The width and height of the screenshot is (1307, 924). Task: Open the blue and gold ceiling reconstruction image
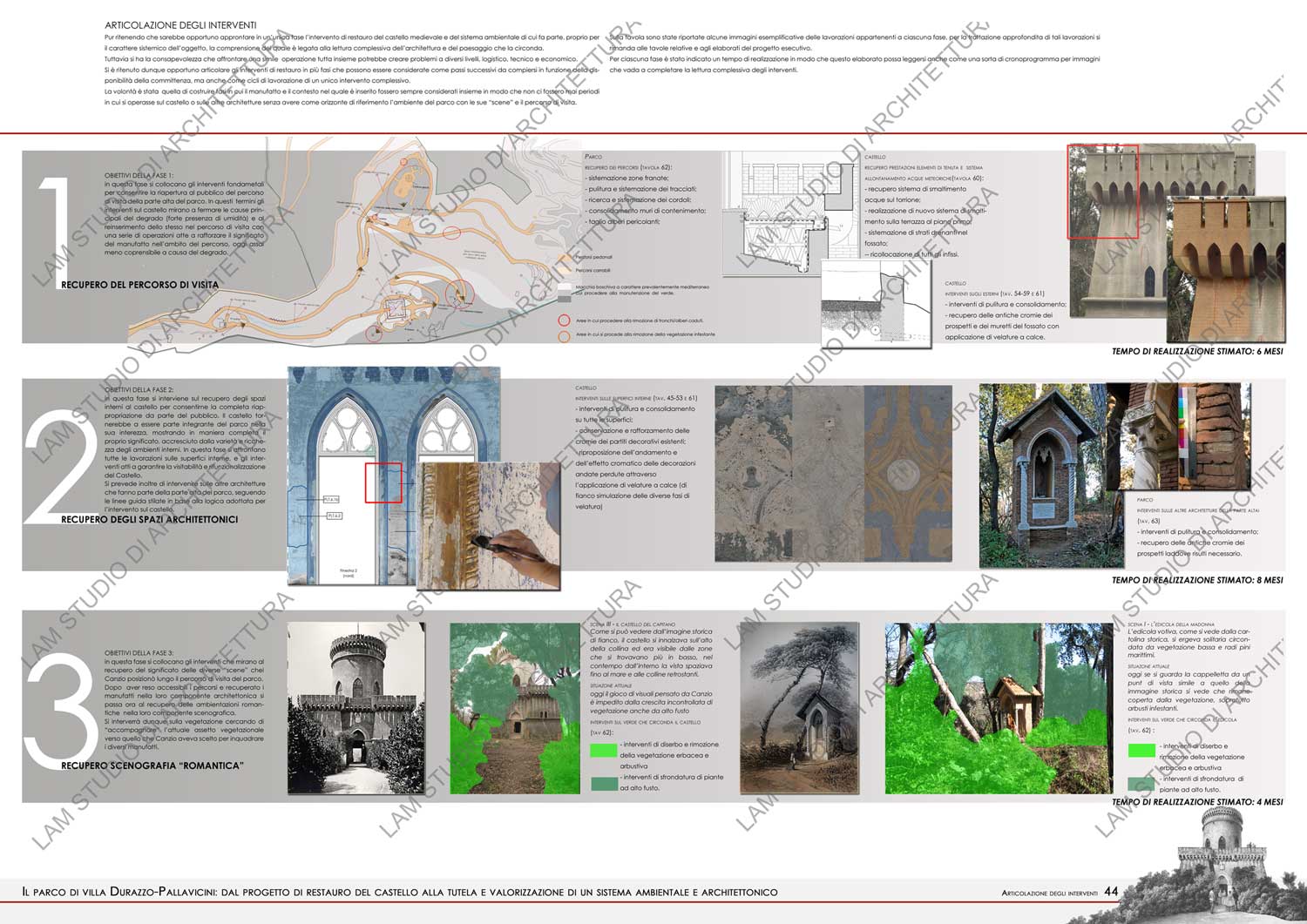click(908, 474)
